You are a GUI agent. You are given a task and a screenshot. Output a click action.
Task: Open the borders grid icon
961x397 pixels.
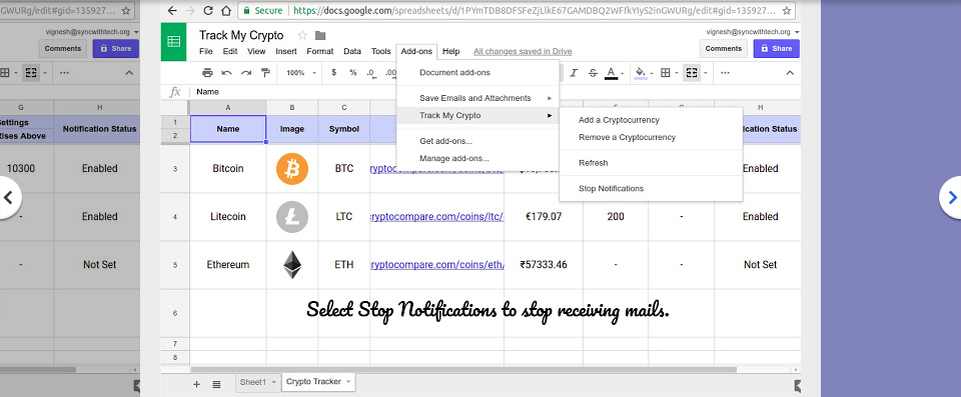(x=665, y=73)
